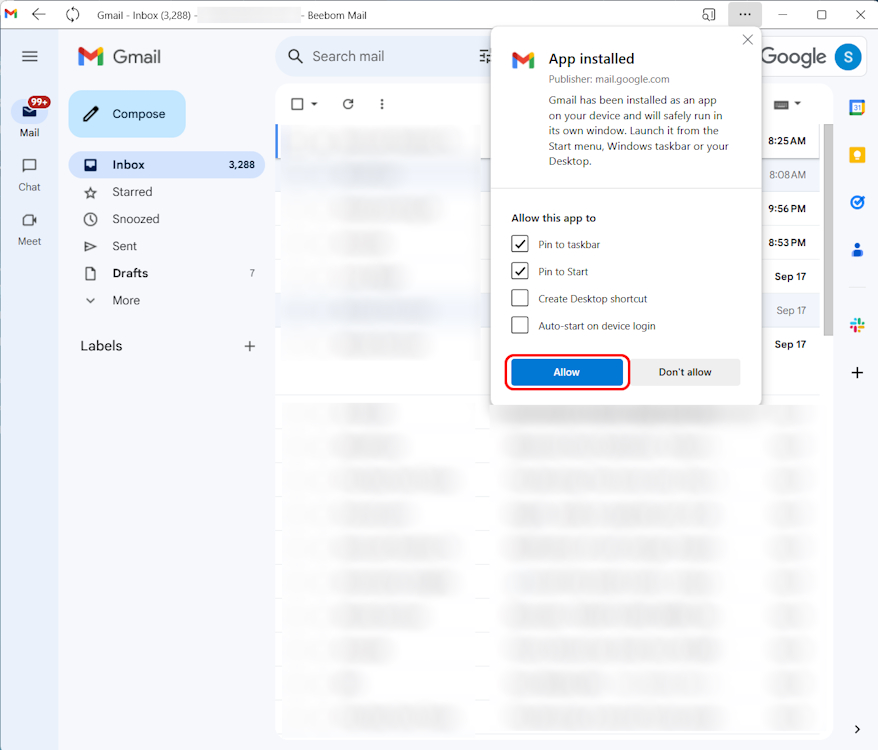Enable Create Desktop shortcut
Viewport: 878px width, 750px height.
(x=520, y=298)
